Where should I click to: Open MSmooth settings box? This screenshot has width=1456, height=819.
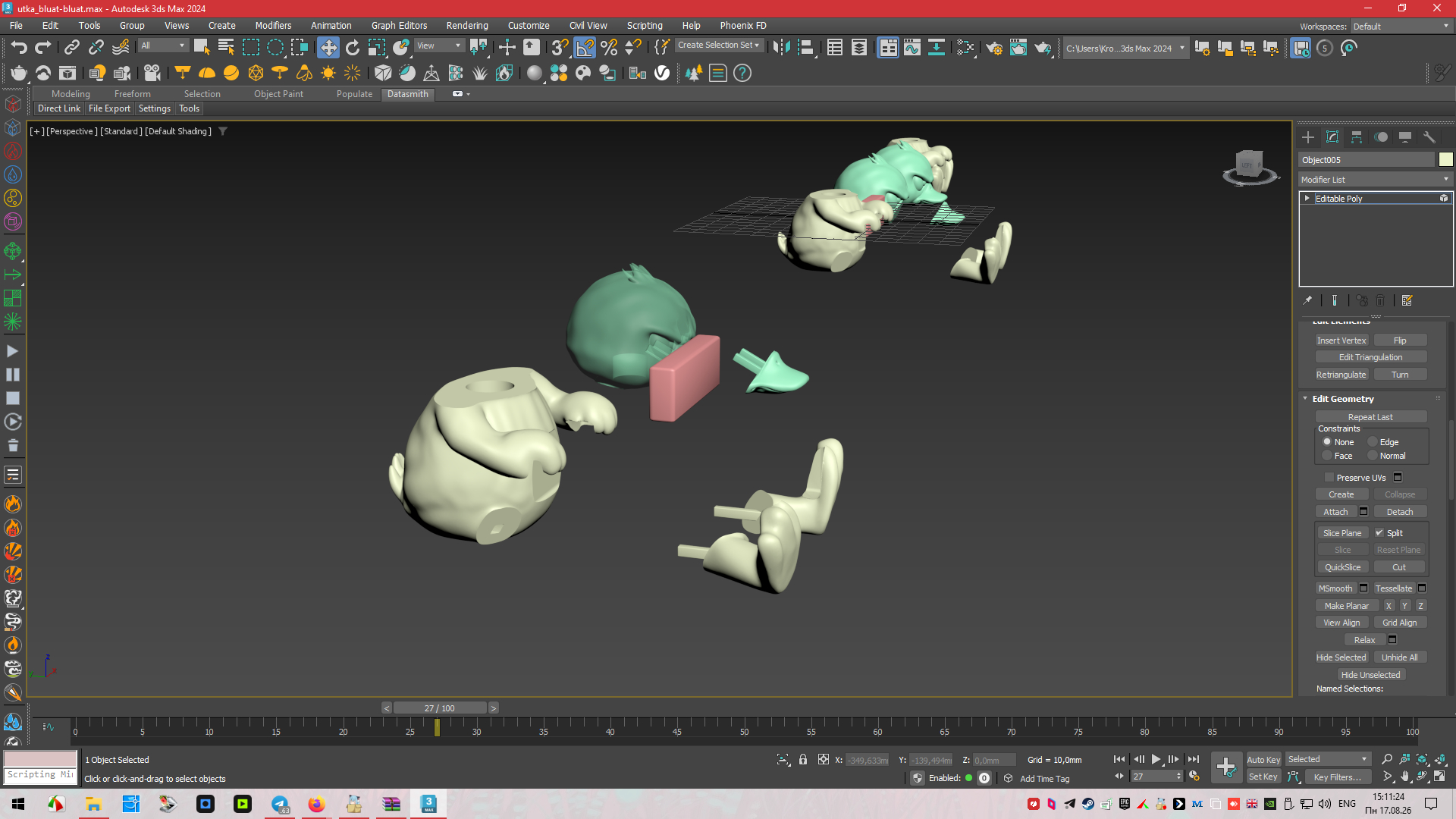pos(1363,588)
